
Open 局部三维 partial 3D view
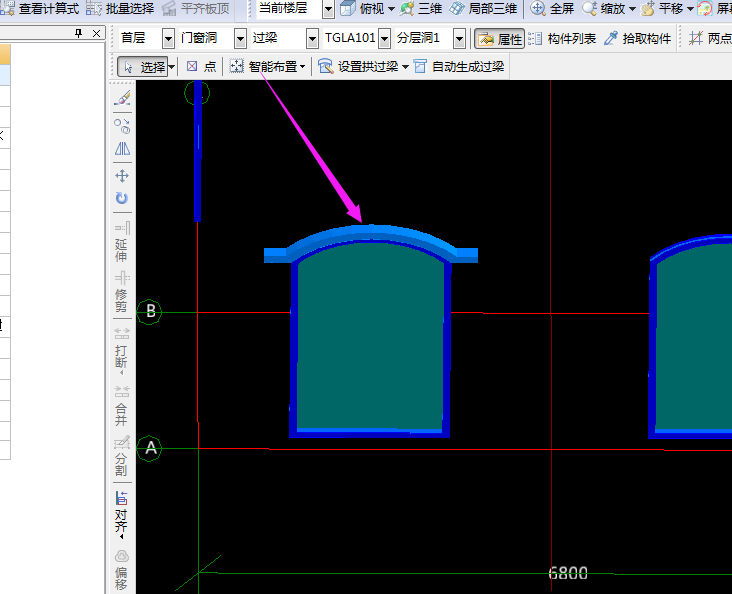[x=484, y=8]
